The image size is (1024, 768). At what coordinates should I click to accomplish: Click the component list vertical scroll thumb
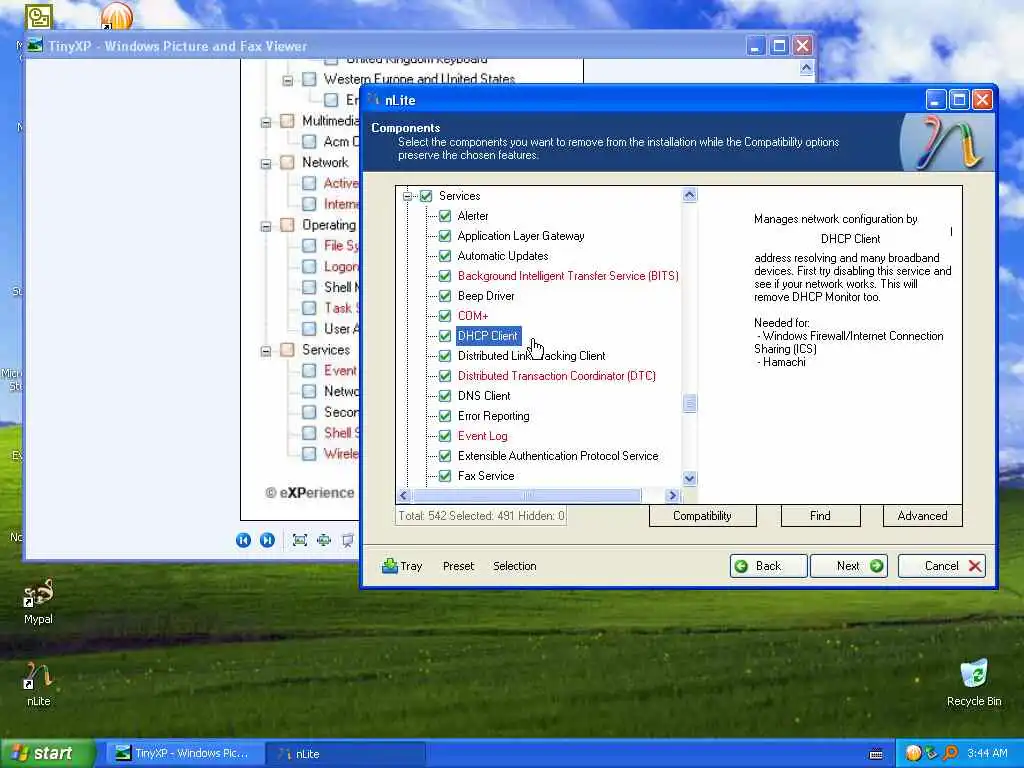coord(690,404)
